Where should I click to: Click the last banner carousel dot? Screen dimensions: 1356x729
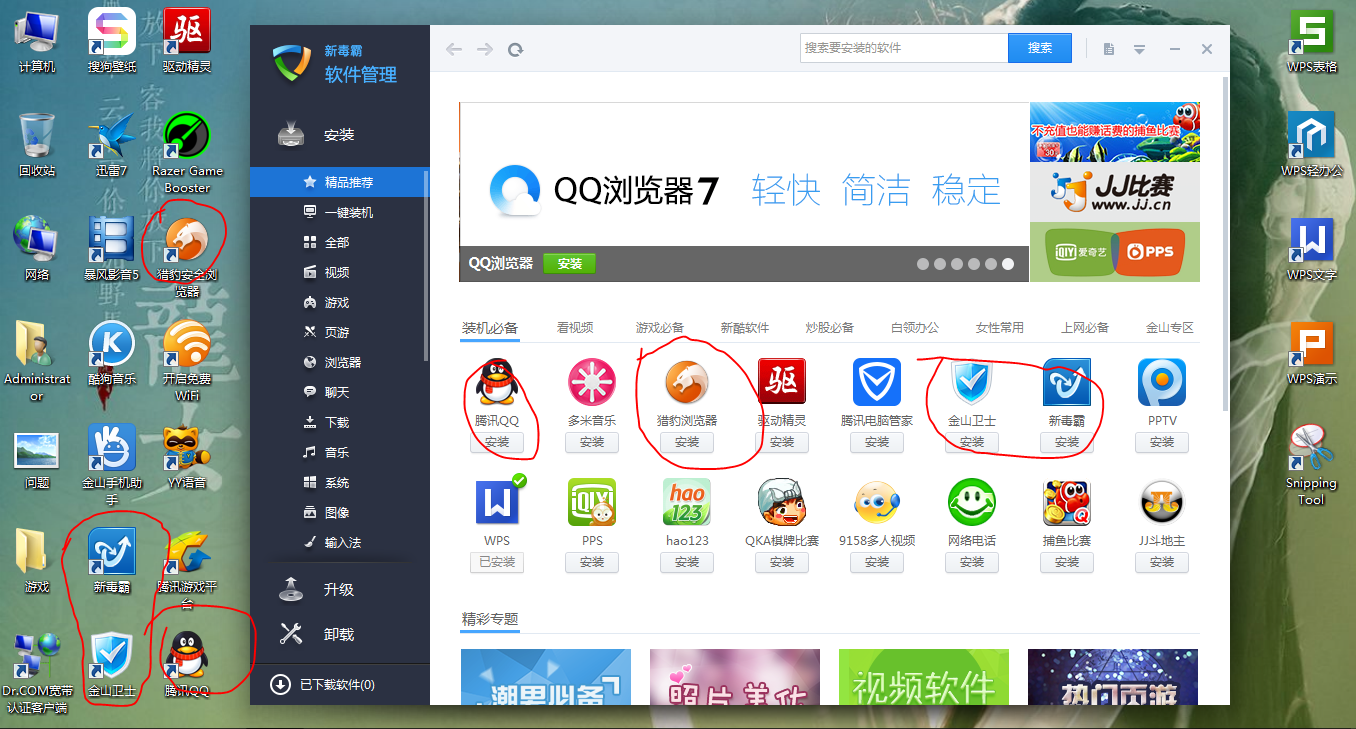pos(1008,264)
